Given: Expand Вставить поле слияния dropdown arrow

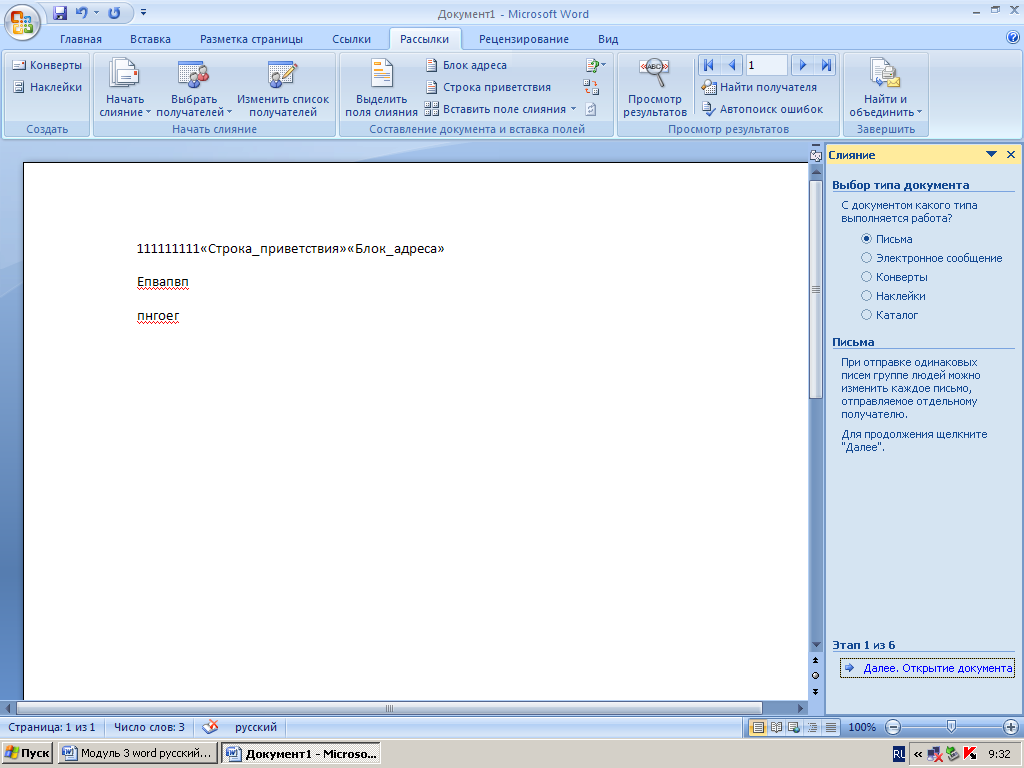Looking at the screenshot, I should tap(573, 109).
